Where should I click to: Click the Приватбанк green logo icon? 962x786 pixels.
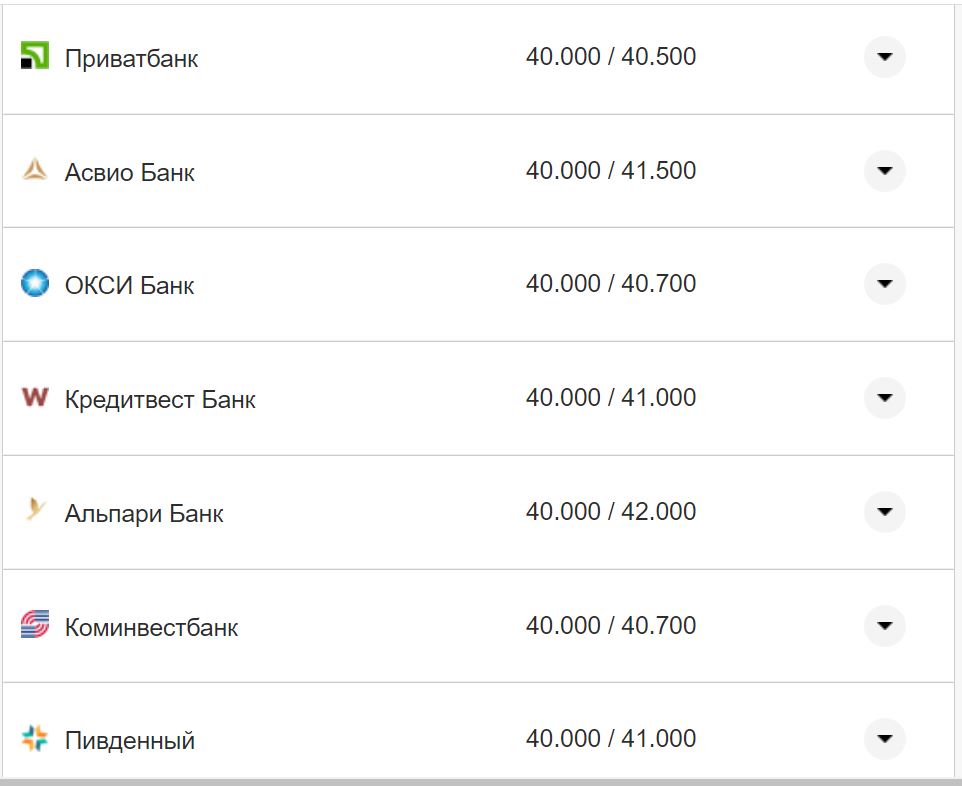coord(34,57)
